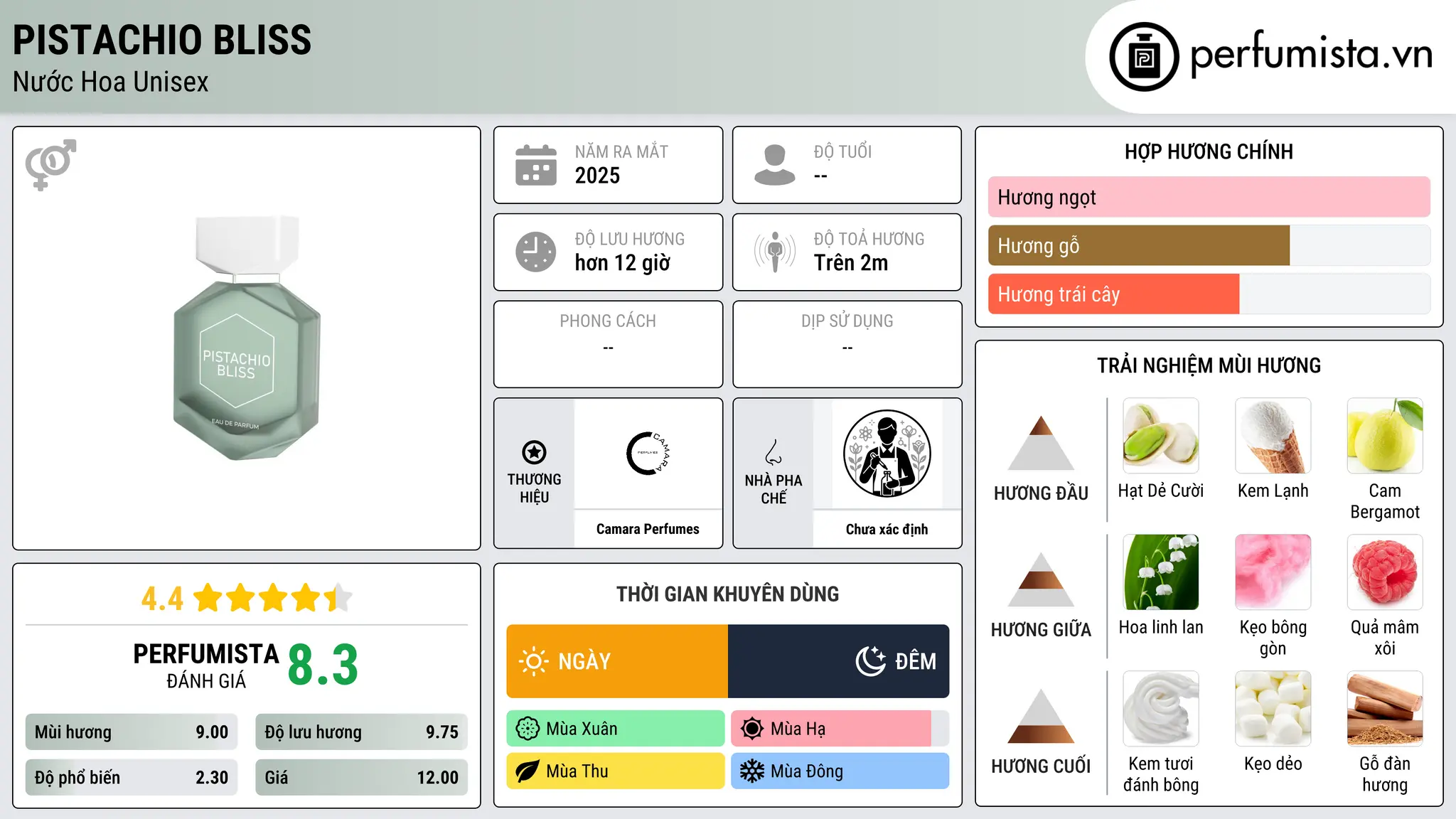Screen dimensions: 1456x819
Task: Select the Cam Bergamot note image
Action: click(x=1385, y=436)
